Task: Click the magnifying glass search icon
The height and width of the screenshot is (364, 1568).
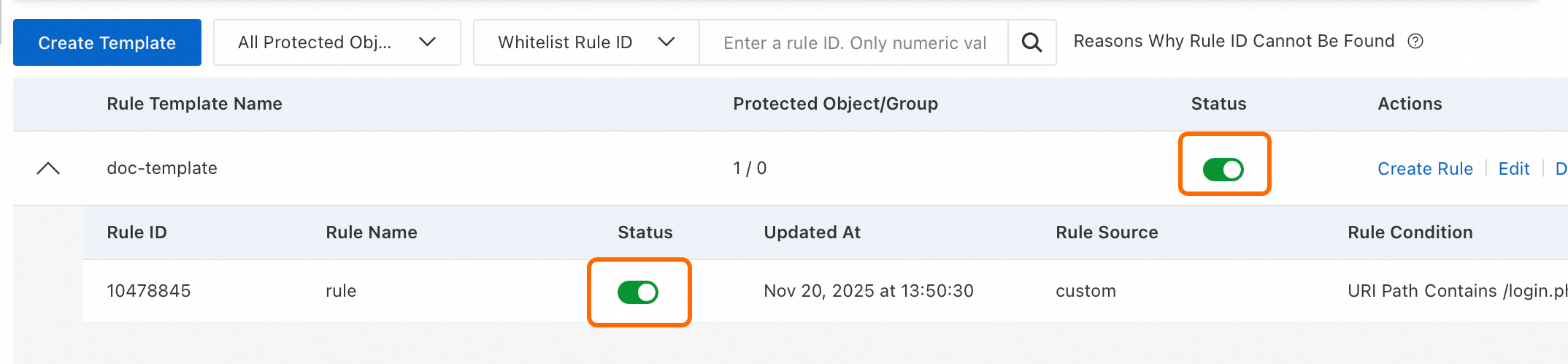Action: point(1031,42)
